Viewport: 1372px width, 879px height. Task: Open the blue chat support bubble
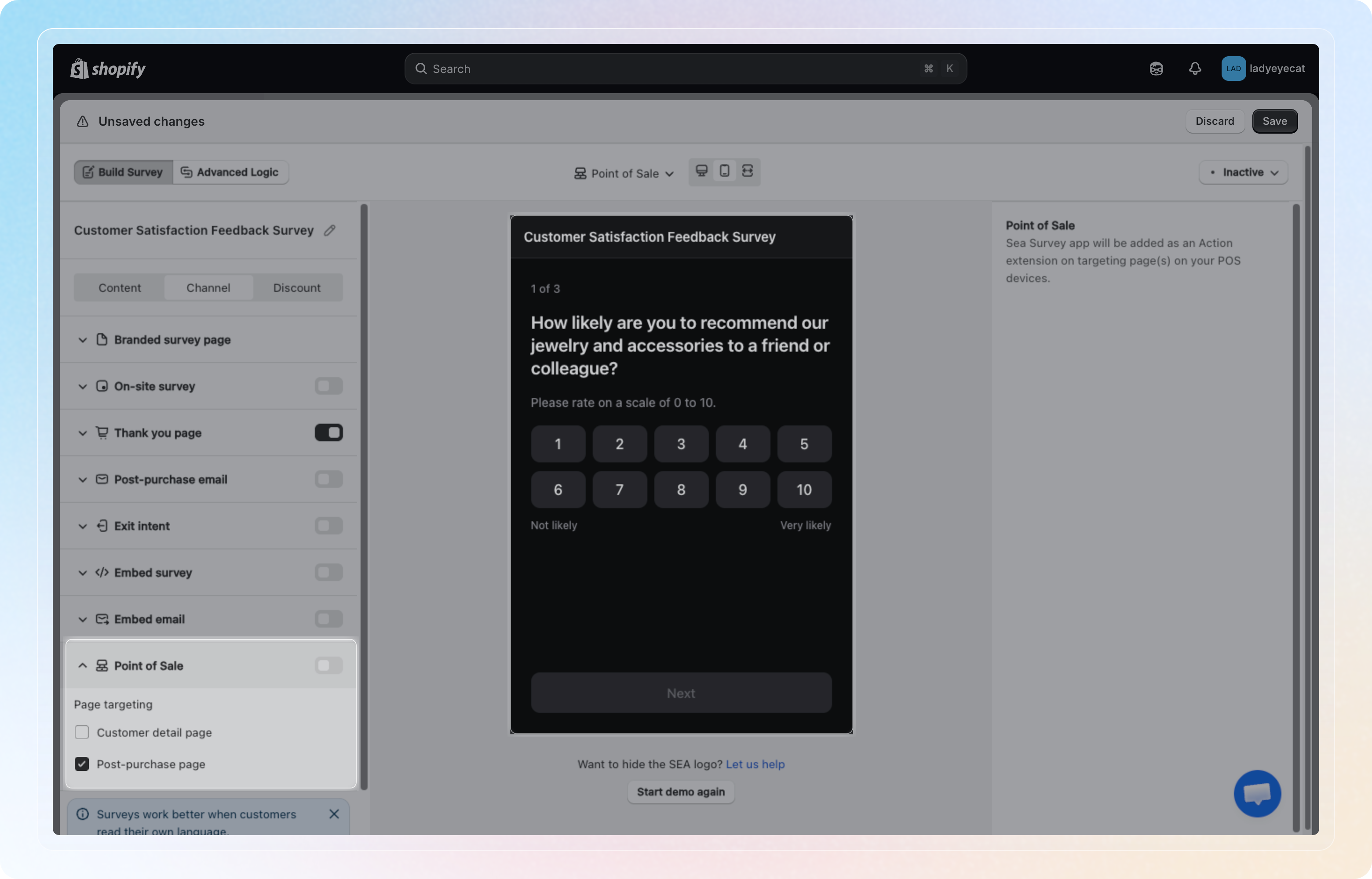click(1257, 794)
